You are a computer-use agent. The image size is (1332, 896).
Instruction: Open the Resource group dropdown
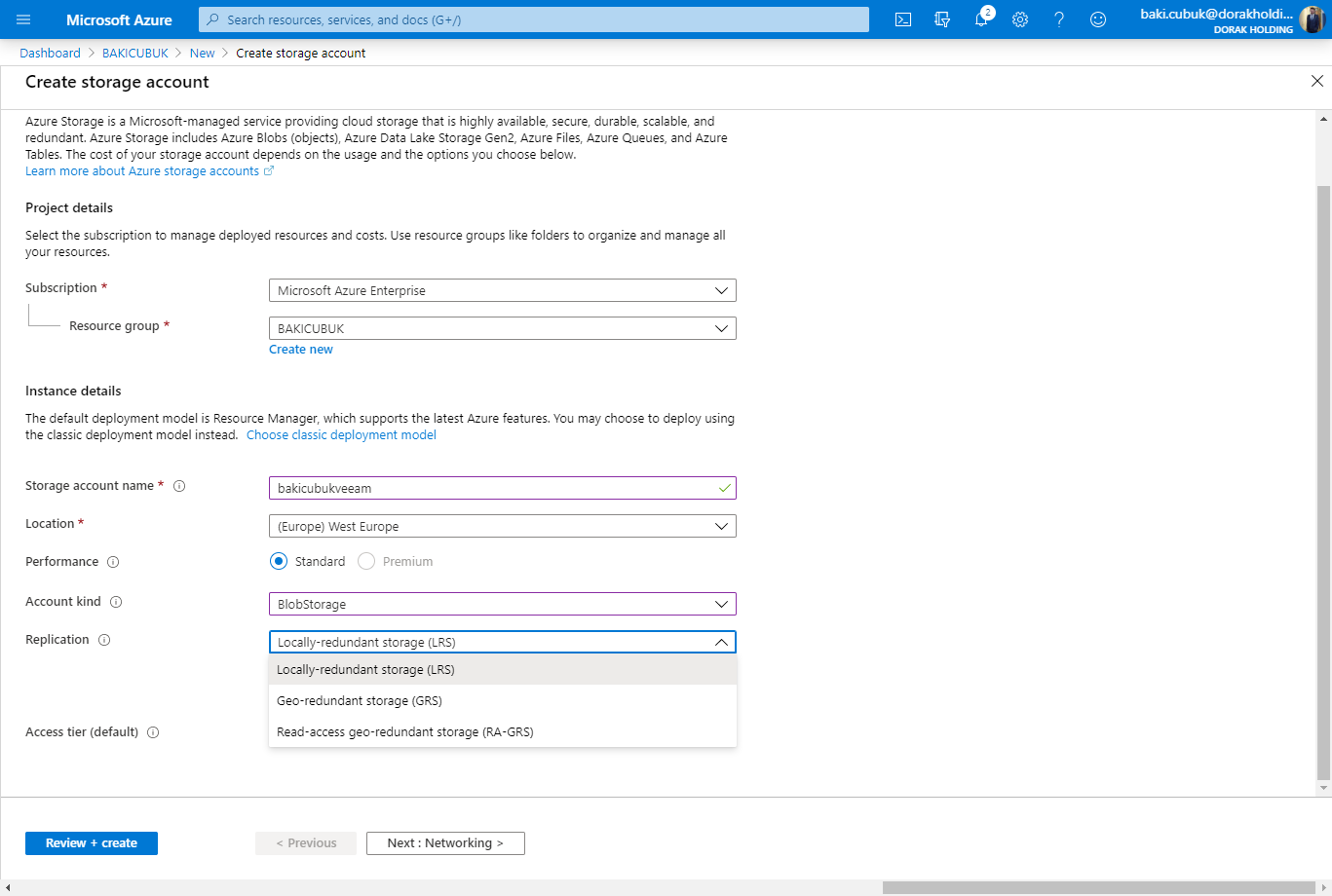pyautogui.click(x=502, y=328)
